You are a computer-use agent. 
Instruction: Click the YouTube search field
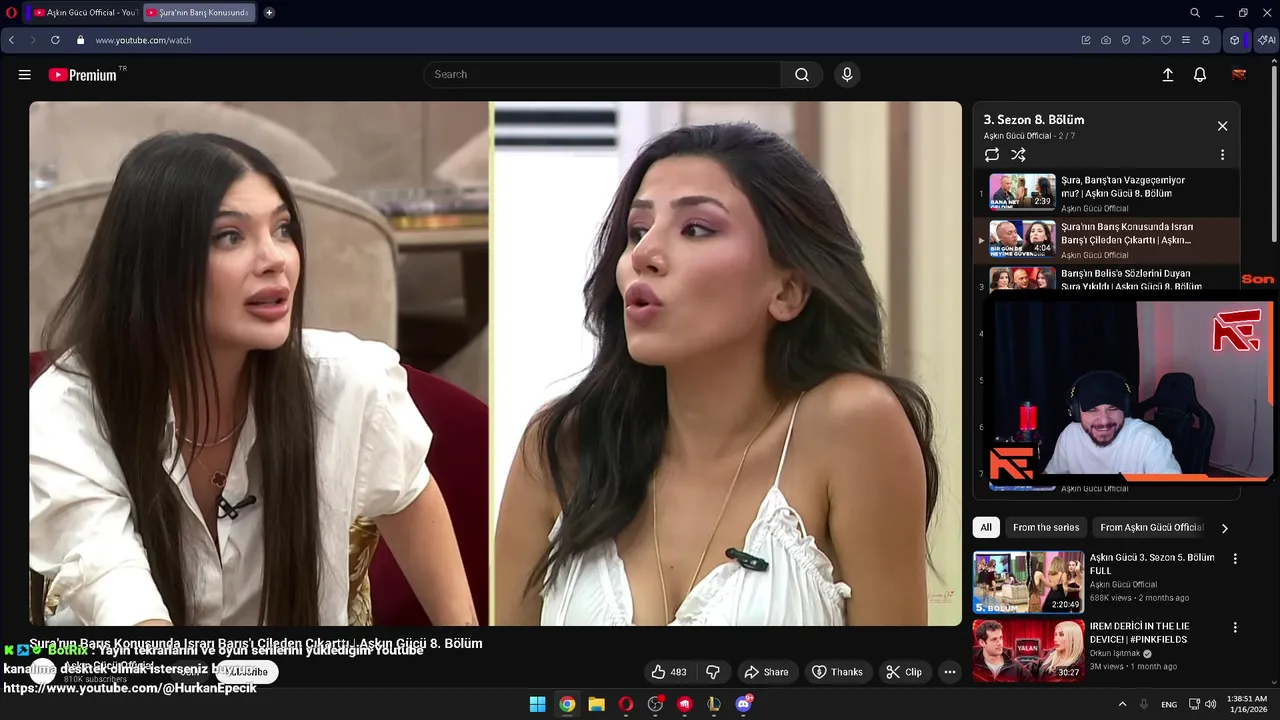point(602,75)
